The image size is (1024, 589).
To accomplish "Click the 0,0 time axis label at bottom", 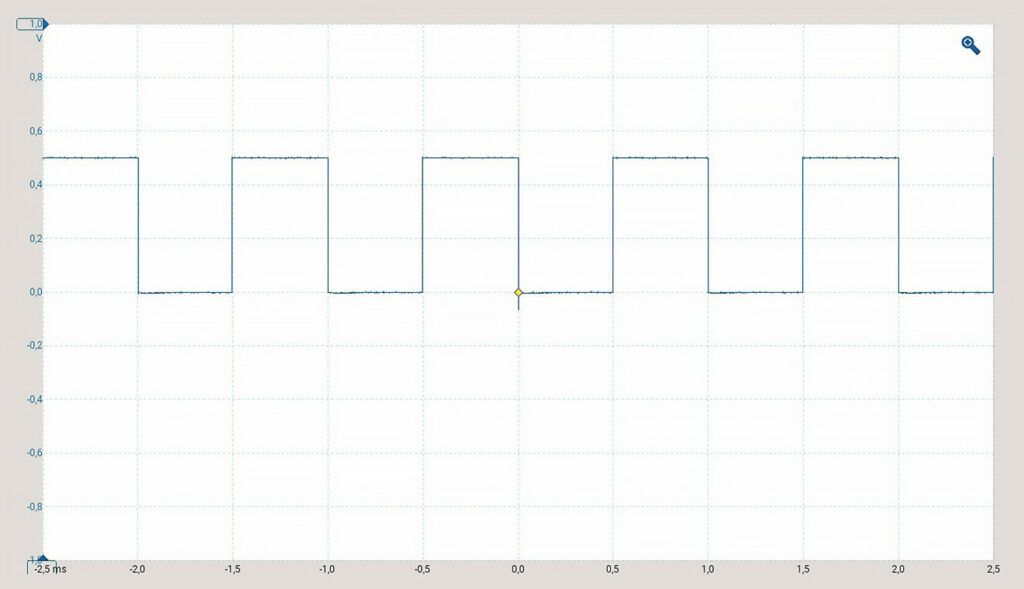I will click(x=518, y=569).
